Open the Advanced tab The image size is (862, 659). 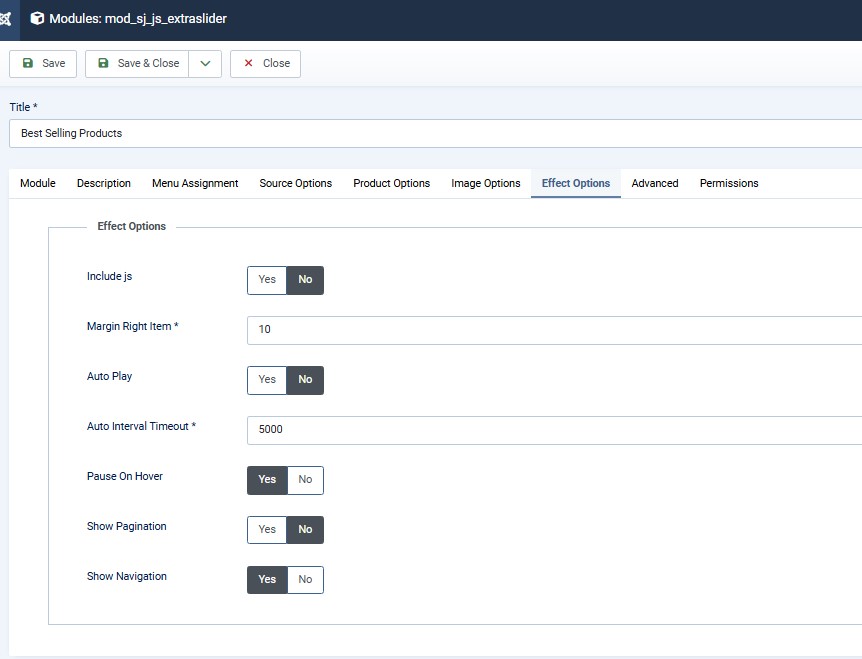click(x=655, y=183)
